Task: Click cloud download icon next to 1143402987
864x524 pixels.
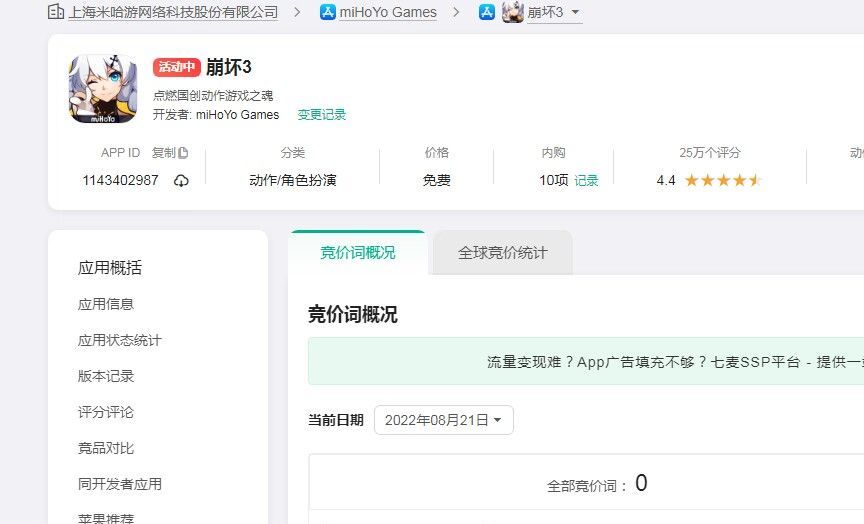Action: [181, 181]
